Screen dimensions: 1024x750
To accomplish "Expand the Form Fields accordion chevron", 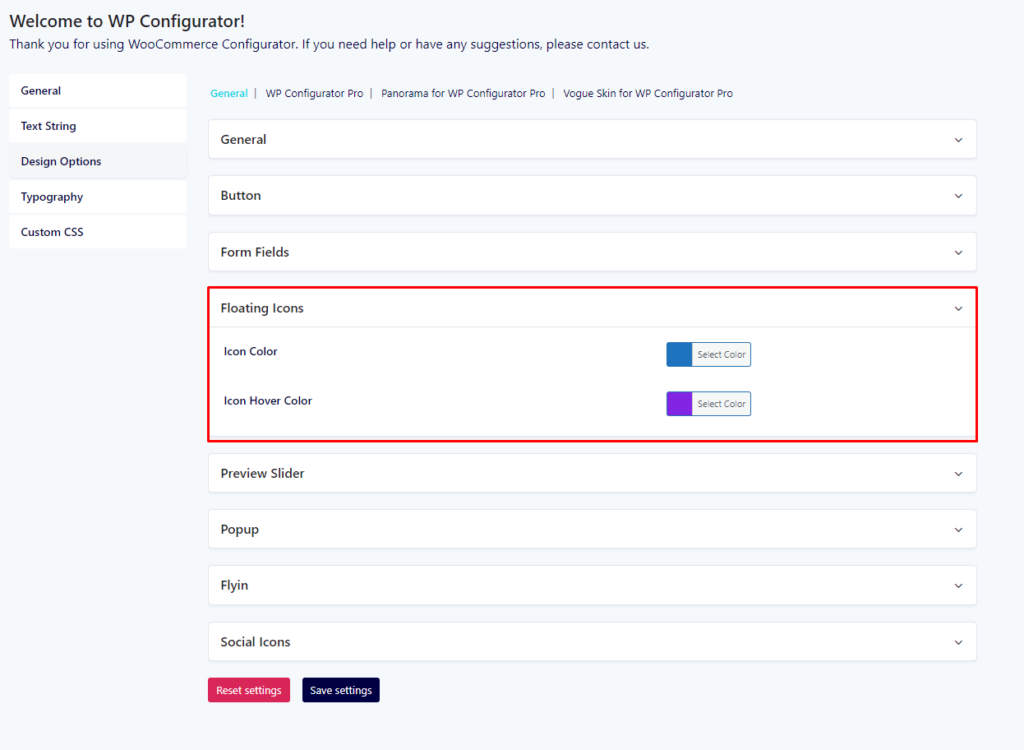I will pos(958,253).
